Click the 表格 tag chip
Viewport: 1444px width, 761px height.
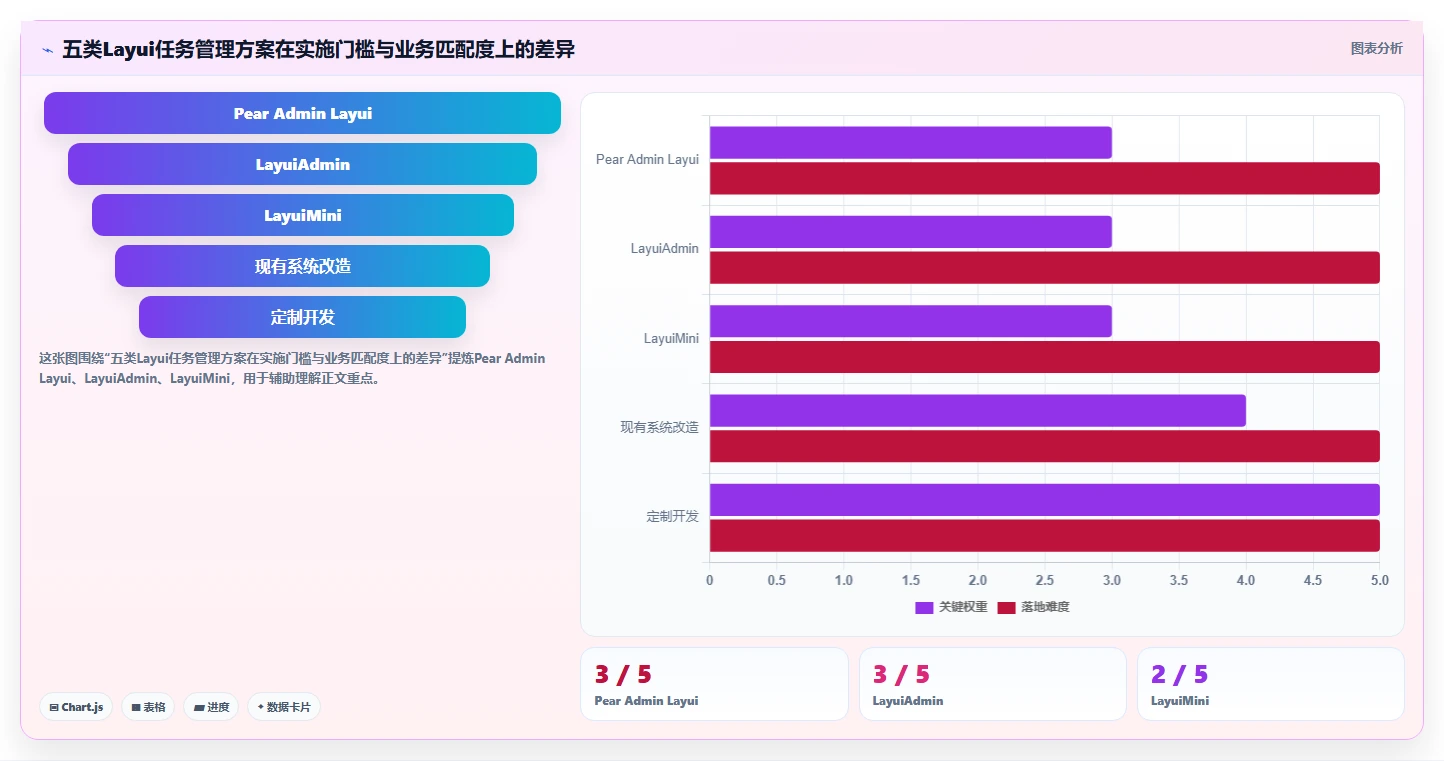[x=148, y=707]
